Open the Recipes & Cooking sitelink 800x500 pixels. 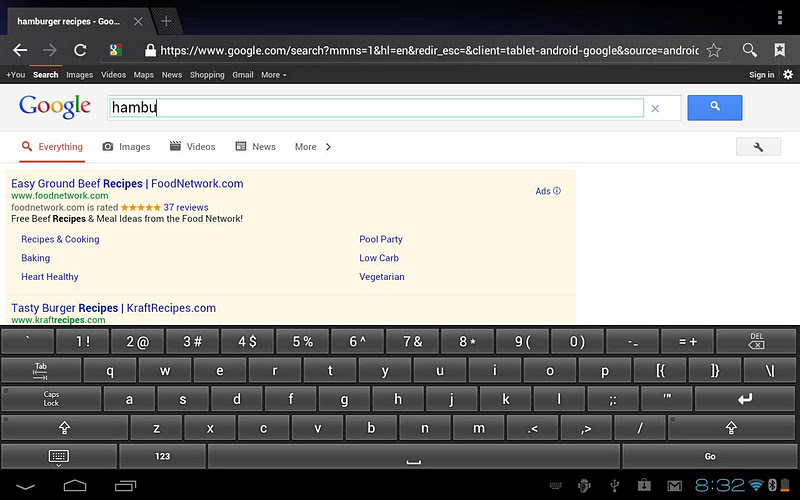(x=60, y=239)
